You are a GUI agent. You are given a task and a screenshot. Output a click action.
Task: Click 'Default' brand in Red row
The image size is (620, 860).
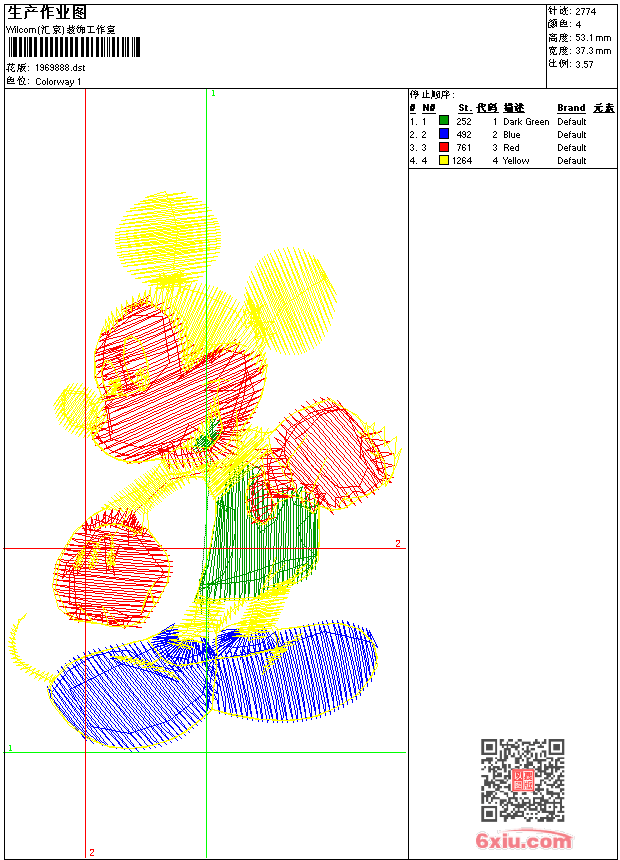[x=572, y=148]
